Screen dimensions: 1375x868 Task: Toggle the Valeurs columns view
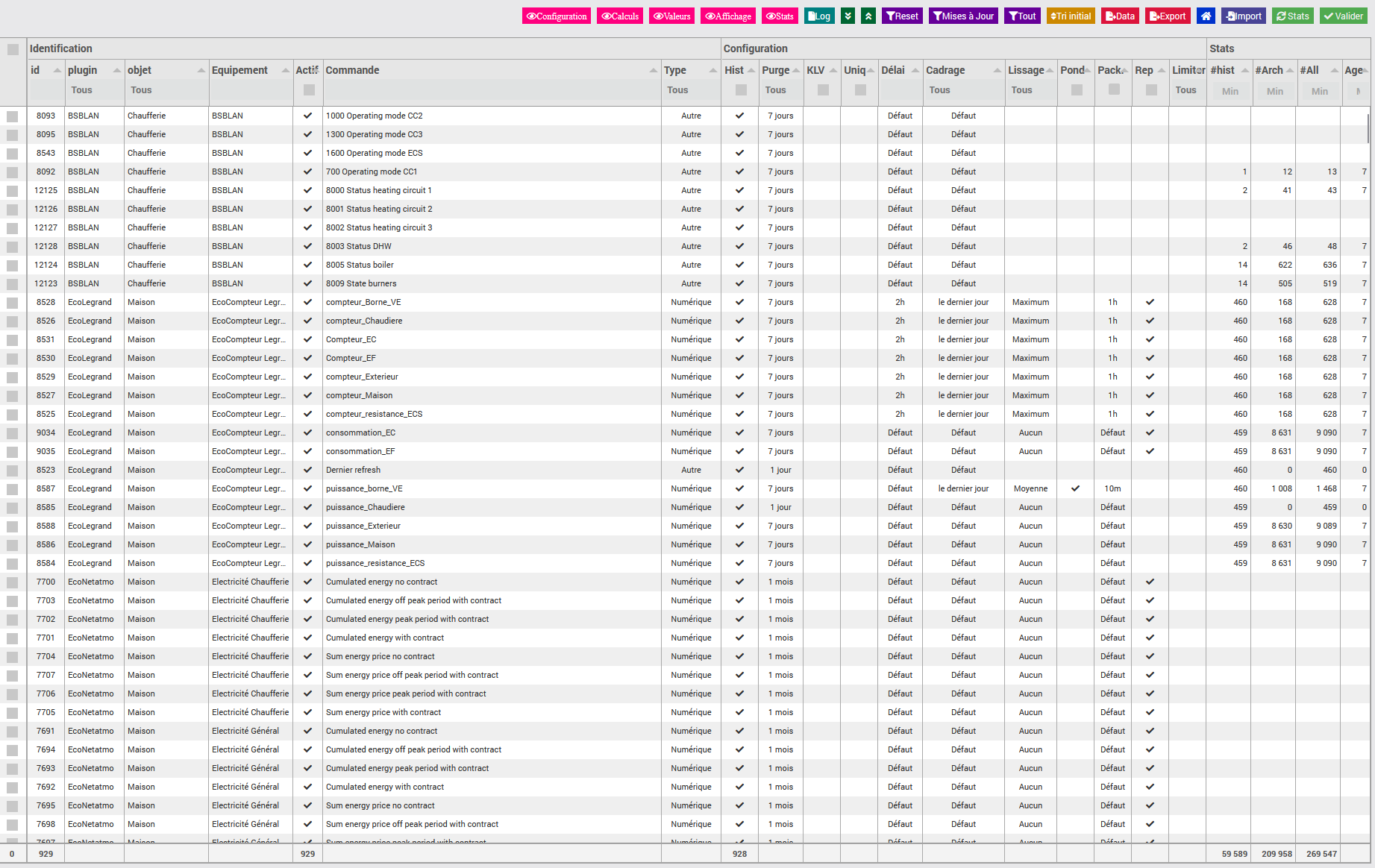click(x=671, y=16)
